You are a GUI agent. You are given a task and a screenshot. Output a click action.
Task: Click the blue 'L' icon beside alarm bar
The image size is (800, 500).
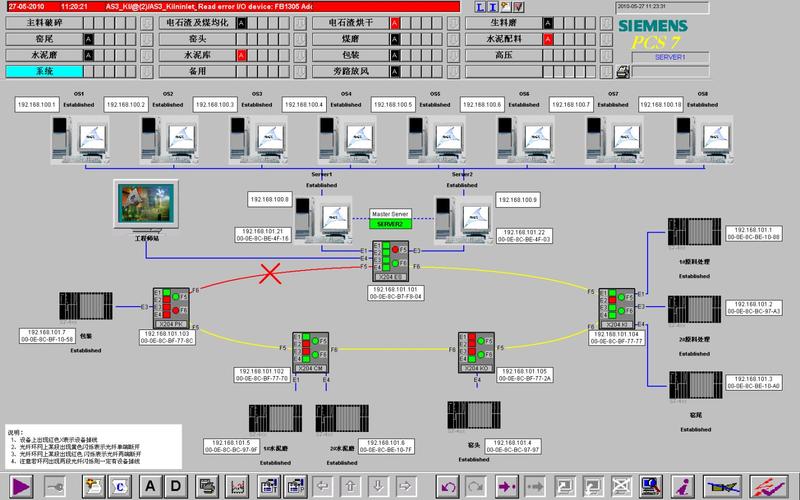coord(480,7)
